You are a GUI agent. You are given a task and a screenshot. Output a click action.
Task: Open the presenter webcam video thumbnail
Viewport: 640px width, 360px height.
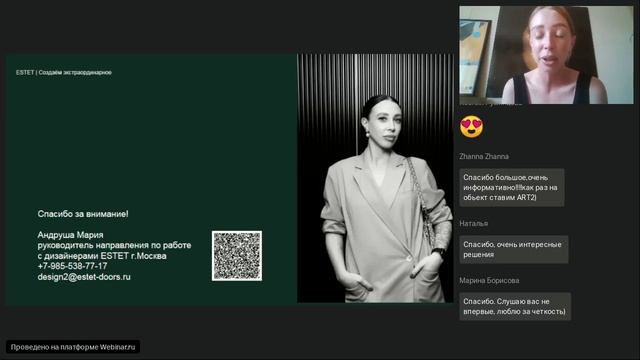tap(546, 55)
